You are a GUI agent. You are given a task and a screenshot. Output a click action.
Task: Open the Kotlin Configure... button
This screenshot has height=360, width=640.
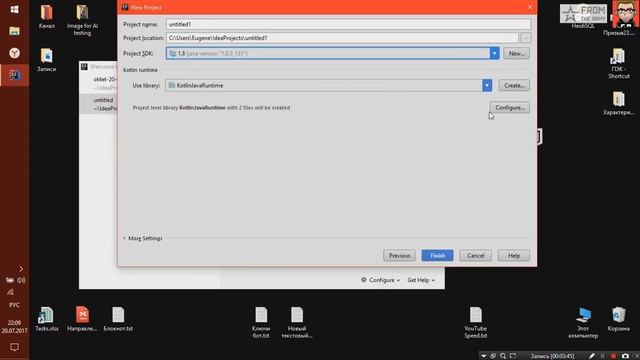click(510, 108)
